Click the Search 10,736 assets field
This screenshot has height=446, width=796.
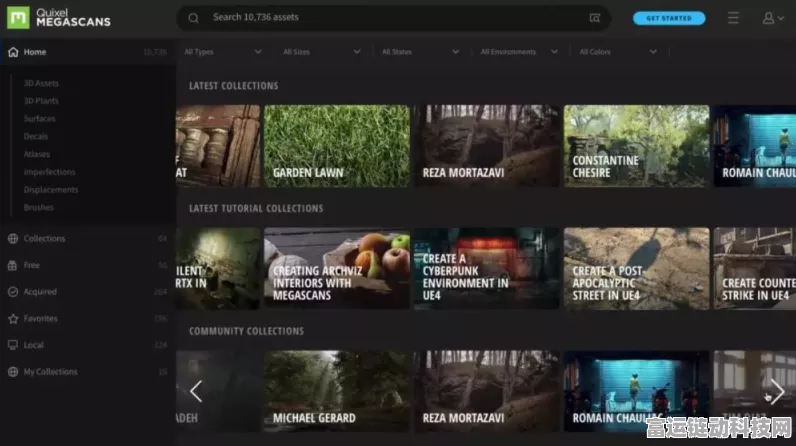(393, 18)
